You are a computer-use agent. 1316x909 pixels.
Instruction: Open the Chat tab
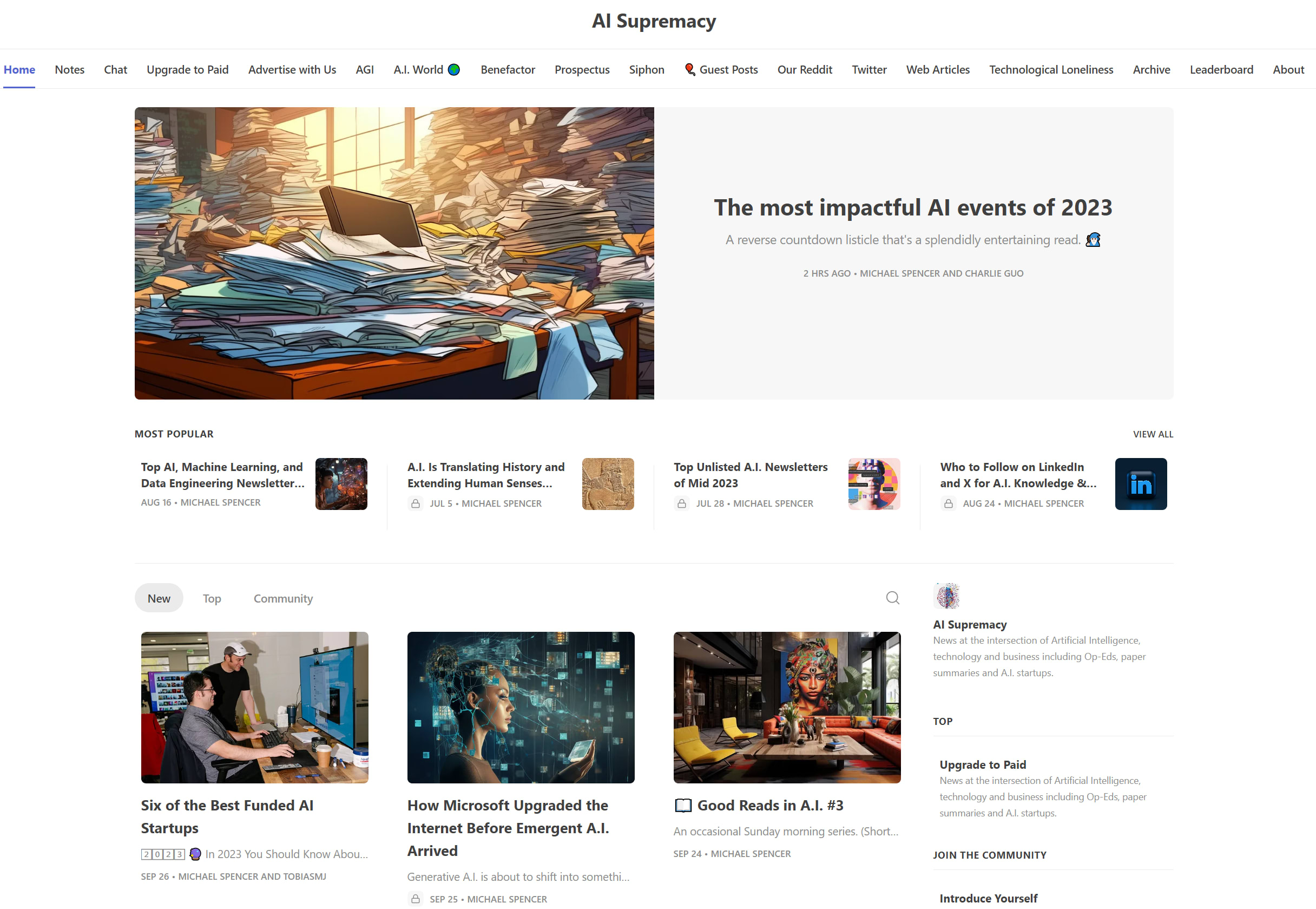[116, 69]
